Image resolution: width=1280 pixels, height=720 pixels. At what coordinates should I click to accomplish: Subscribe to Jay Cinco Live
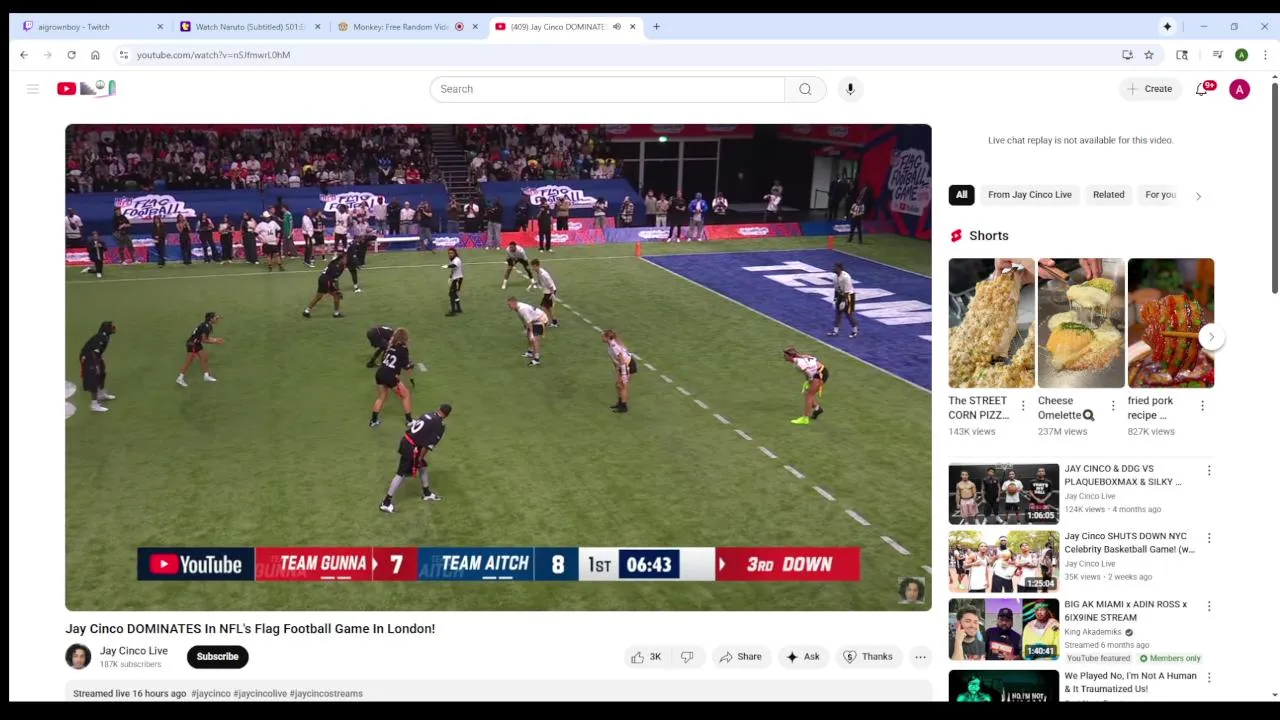[x=217, y=657]
